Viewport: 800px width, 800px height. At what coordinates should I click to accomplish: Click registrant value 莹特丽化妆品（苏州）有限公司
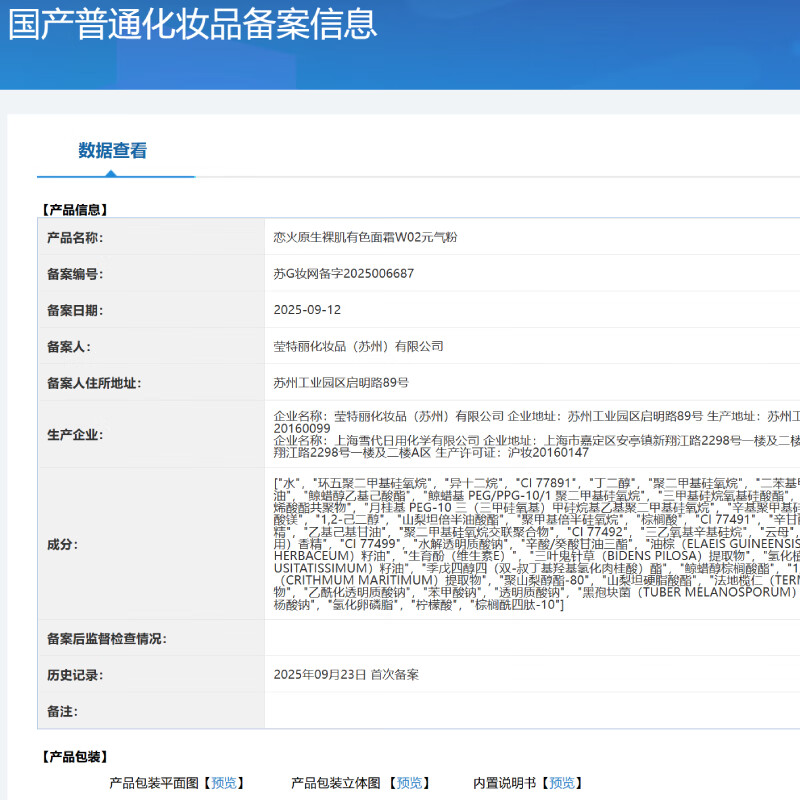pos(358,346)
